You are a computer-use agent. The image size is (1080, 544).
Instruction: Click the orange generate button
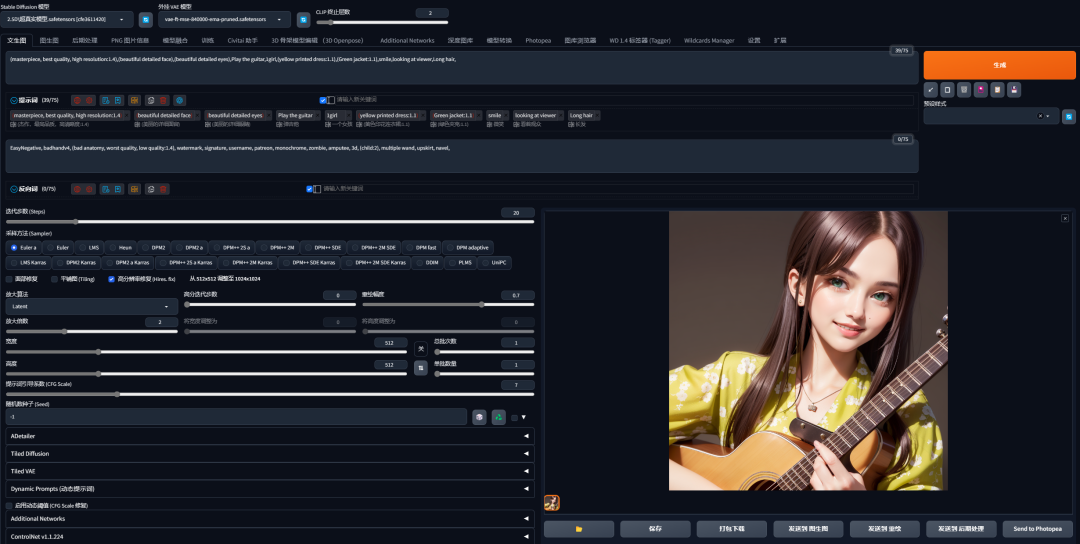click(x=999, y=65)
